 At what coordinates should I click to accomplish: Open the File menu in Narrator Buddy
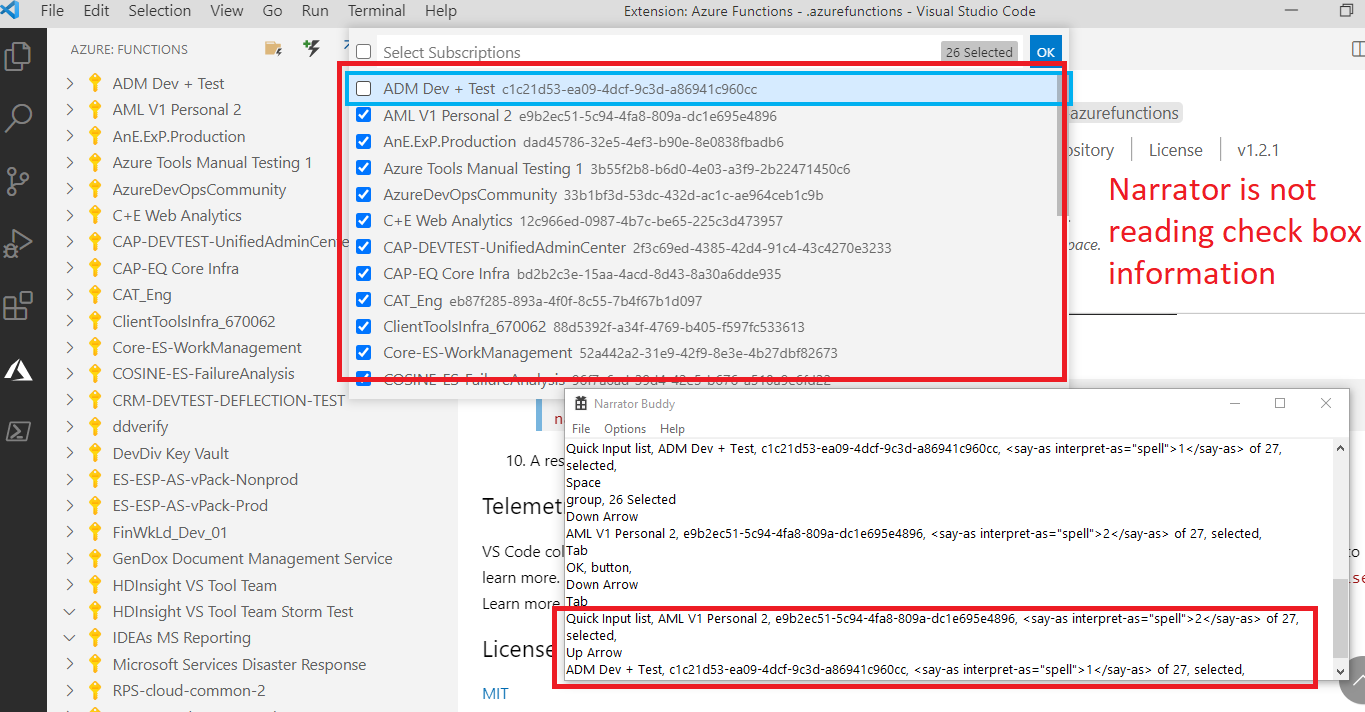pos(580,428)
